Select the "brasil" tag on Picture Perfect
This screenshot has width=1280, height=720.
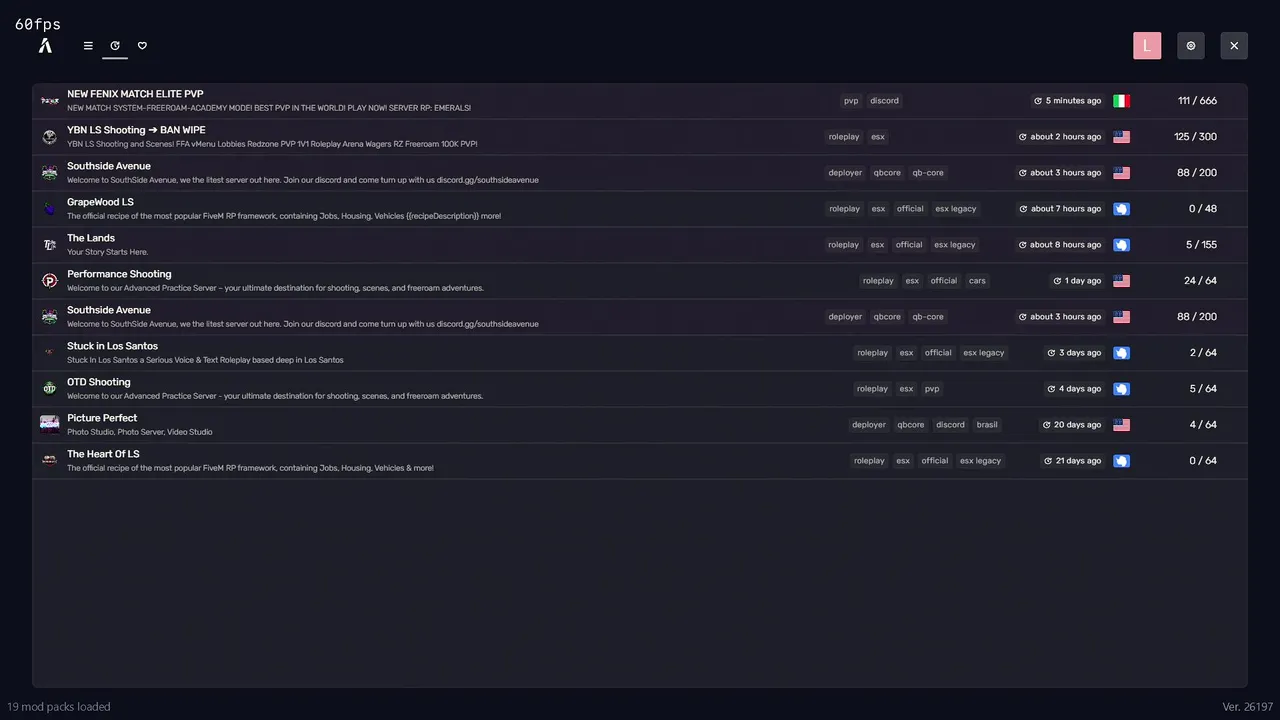(987, 425)
